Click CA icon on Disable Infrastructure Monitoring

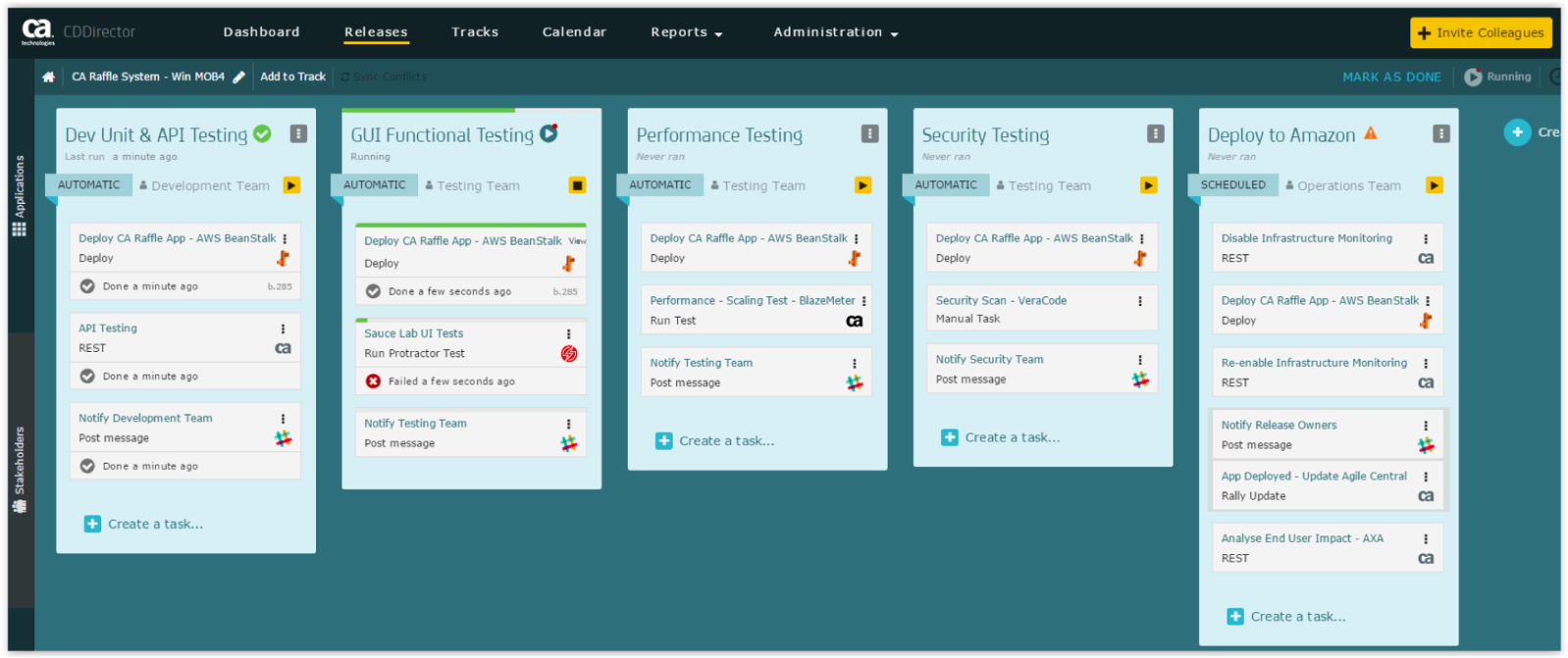pos(1426,259)
